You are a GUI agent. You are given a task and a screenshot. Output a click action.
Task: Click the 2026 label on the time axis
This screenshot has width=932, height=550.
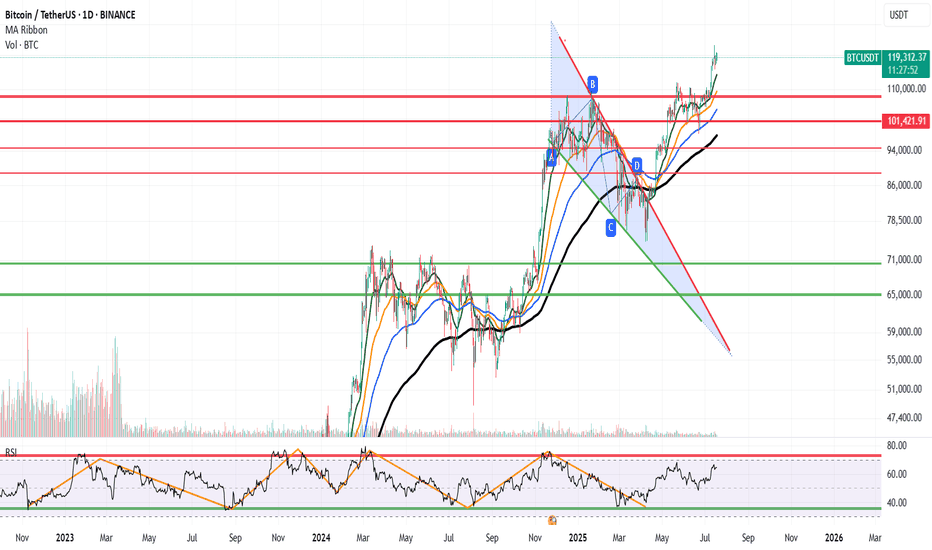coord(834,538)
